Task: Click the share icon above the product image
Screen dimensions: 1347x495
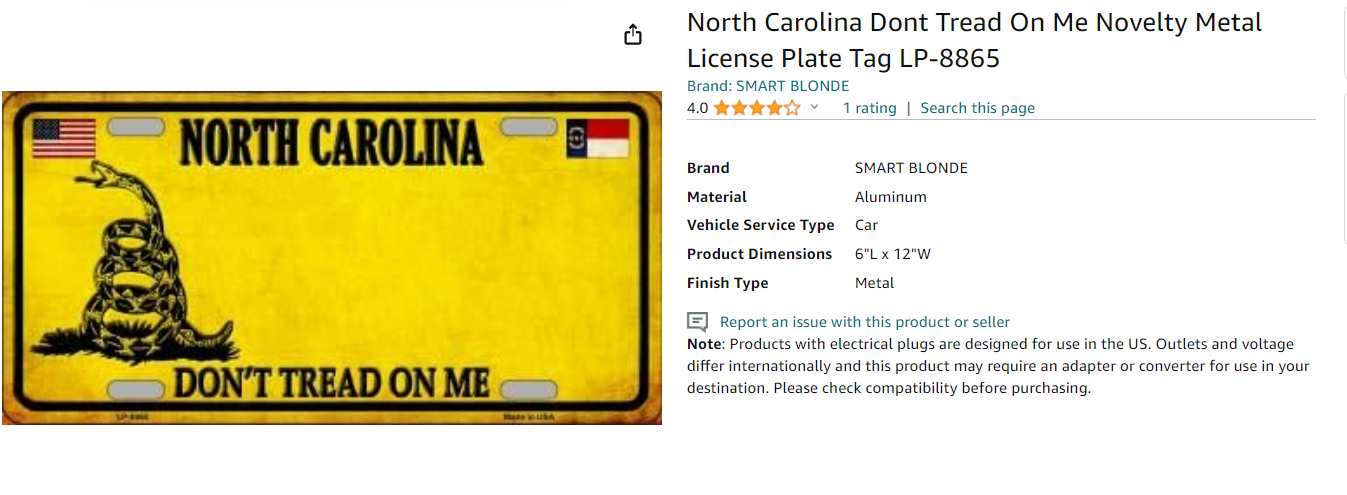Action: click(632, 35)
